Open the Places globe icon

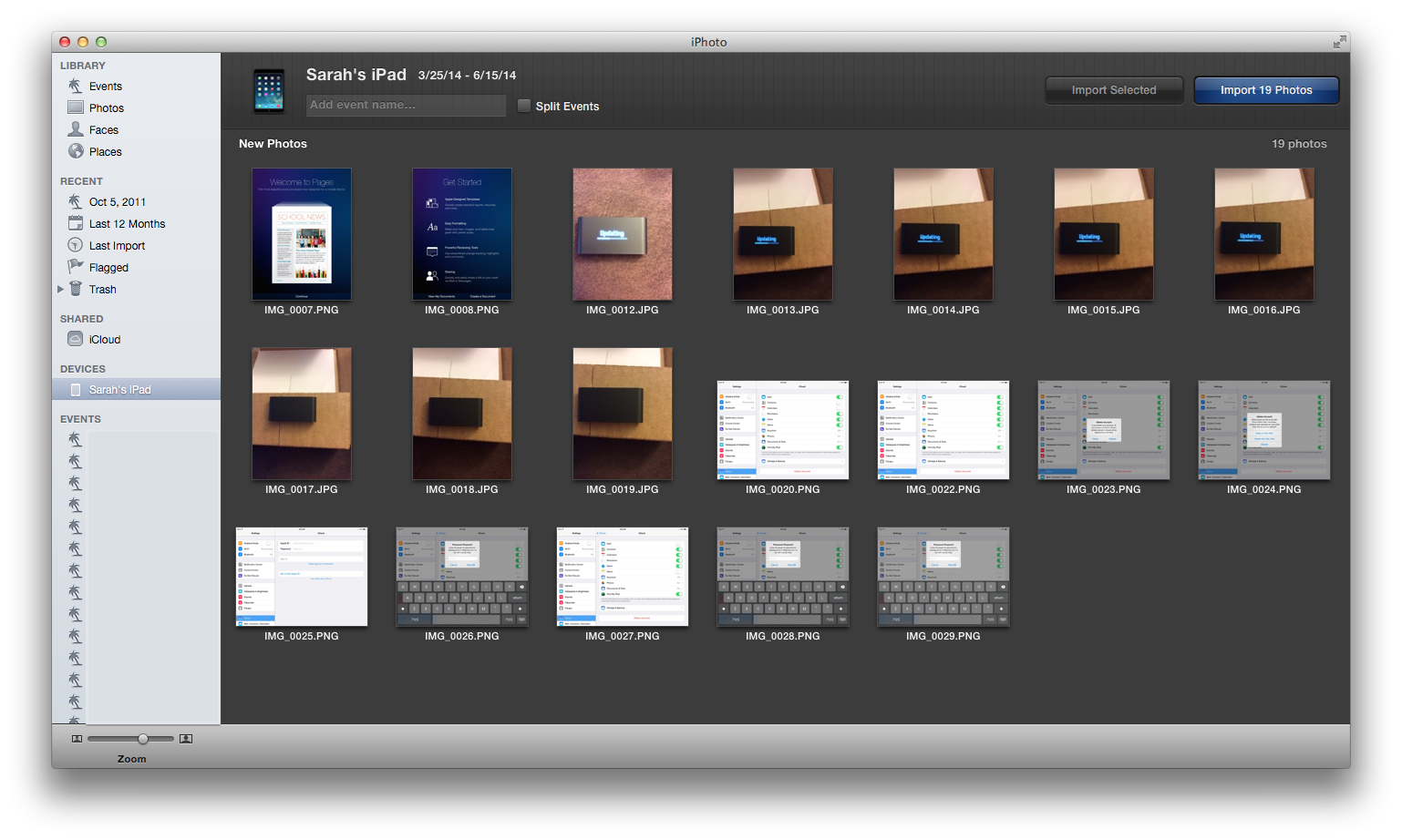point(76,151)
